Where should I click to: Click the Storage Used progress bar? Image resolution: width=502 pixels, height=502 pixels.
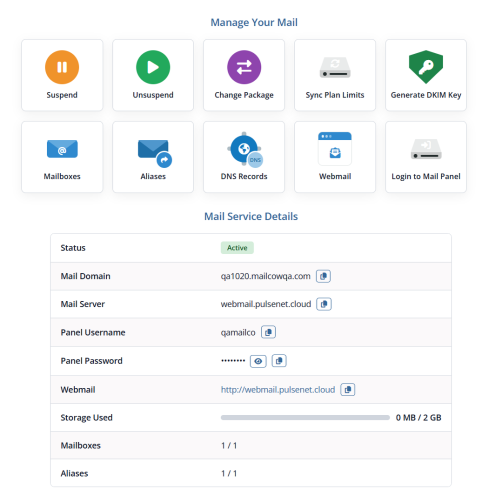305,417
